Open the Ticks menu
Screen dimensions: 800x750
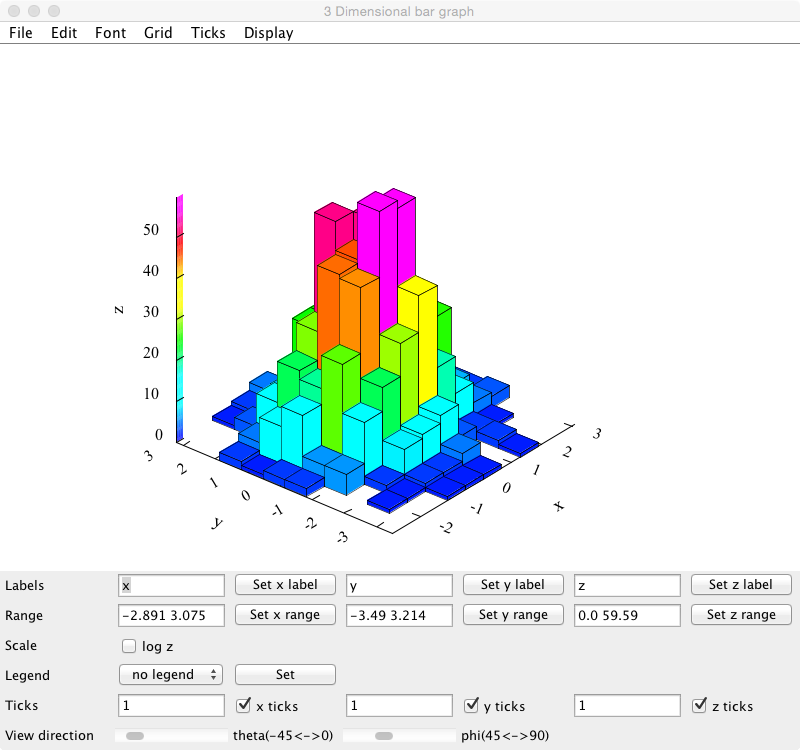pos(208,33)
